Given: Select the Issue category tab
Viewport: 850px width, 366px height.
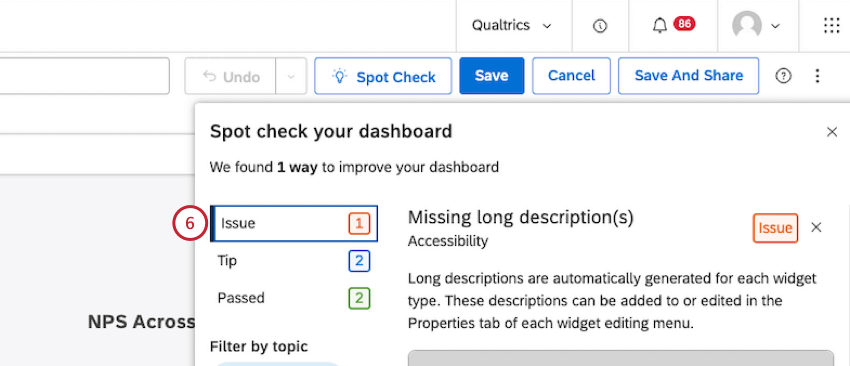Looking at the screenshot, I should (294, 223).
